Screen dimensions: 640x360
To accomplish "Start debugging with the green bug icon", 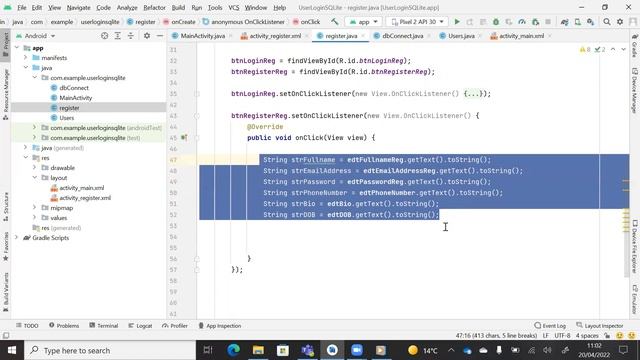I will (x=496, y=22).
